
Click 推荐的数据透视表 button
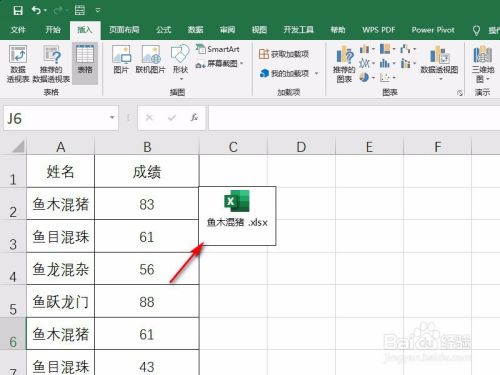[51, 64]
